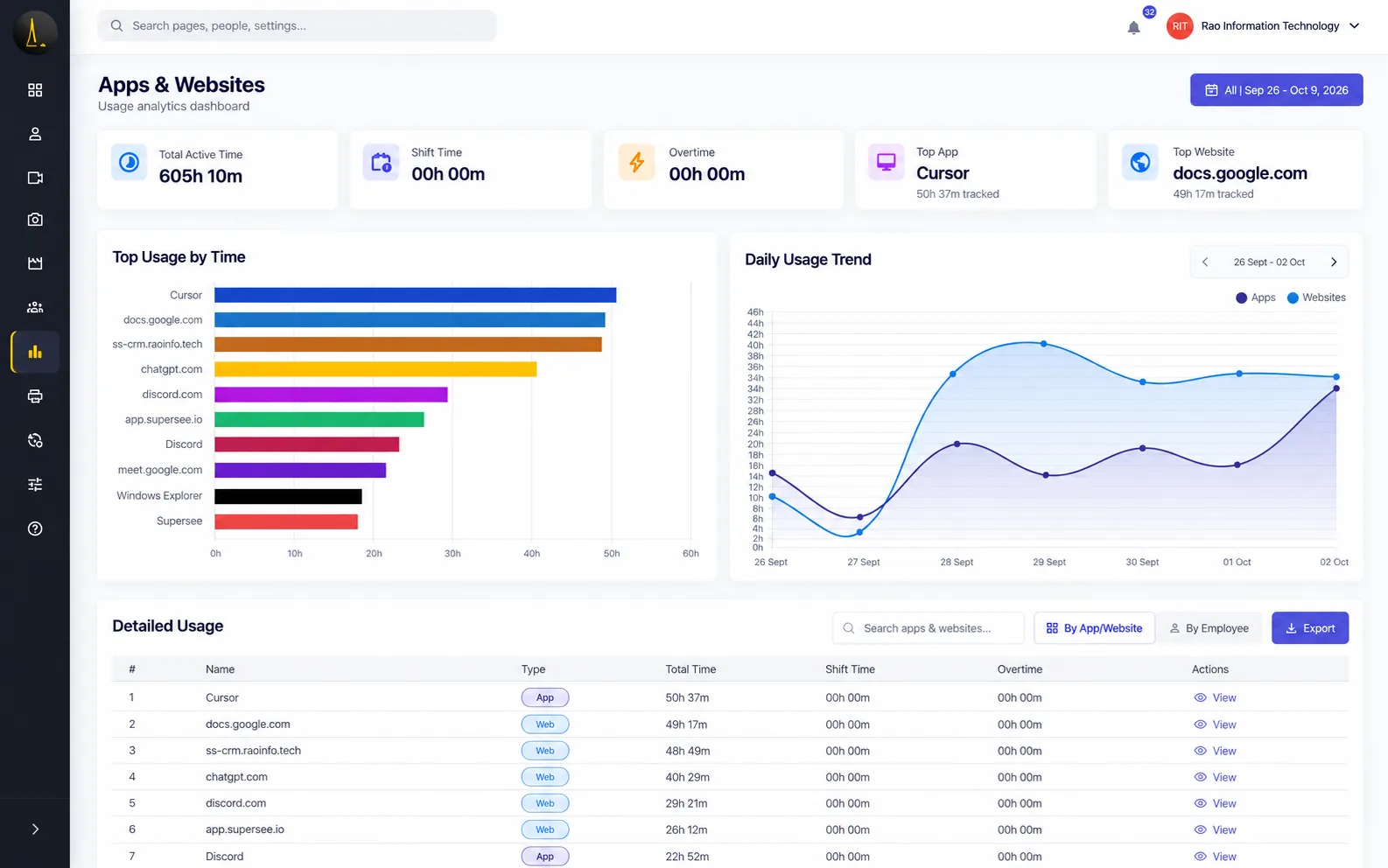Click View link for discord.com row
This screenshot has height=868, width=1388.
pos(1215,803)
